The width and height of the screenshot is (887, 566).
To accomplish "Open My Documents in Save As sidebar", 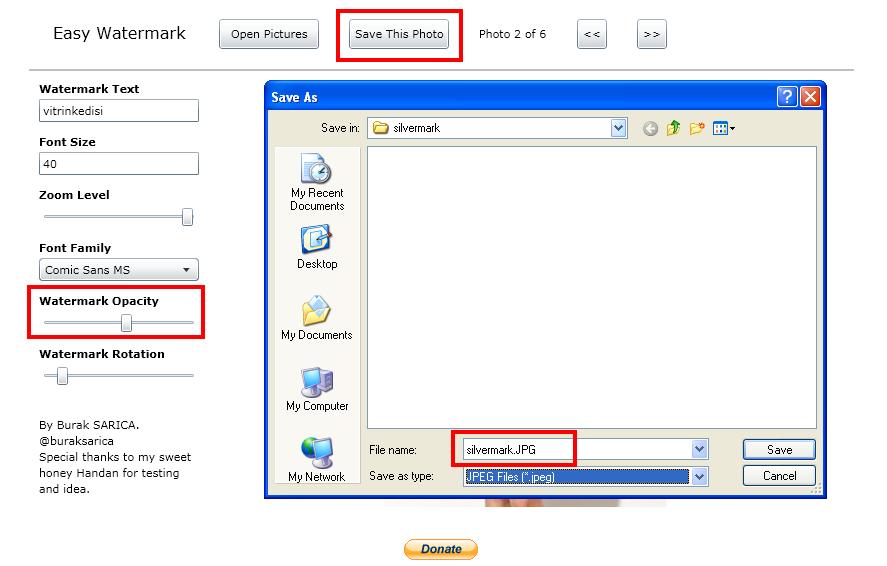I will (x=317, y=318).
